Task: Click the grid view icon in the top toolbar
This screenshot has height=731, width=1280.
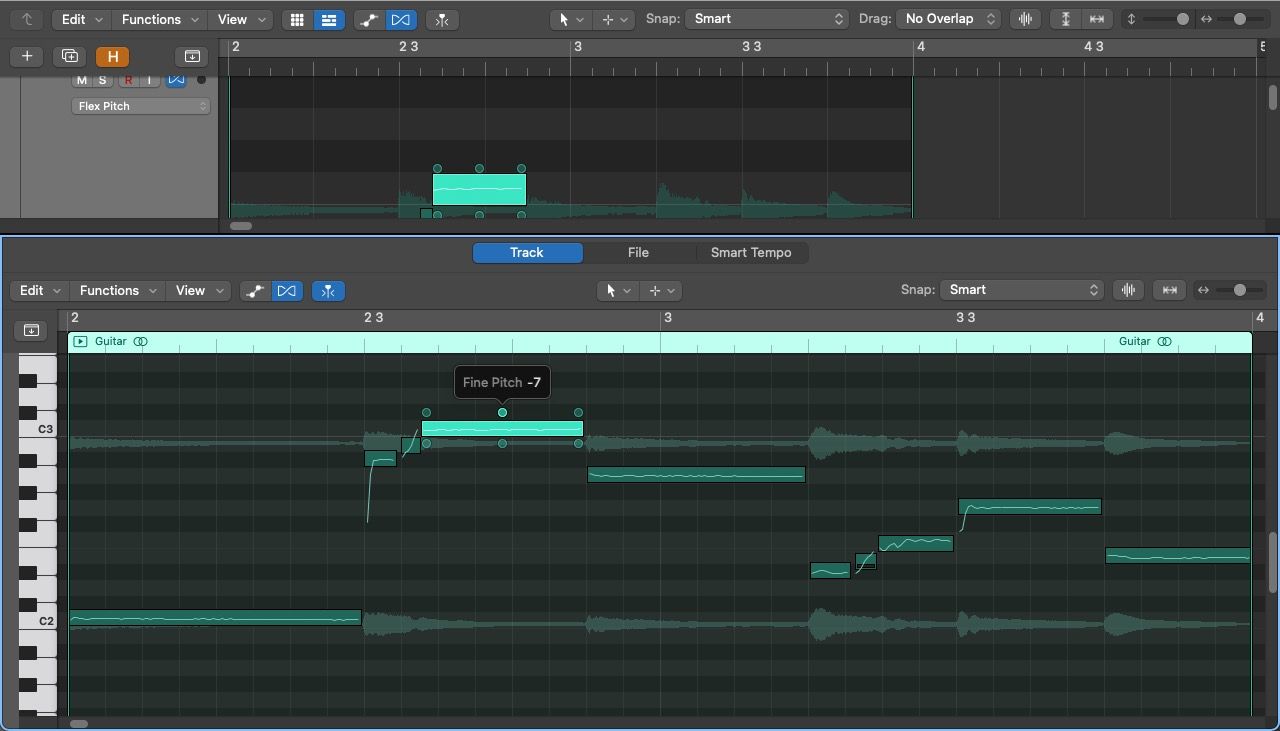Action: [x=297, y=19]
